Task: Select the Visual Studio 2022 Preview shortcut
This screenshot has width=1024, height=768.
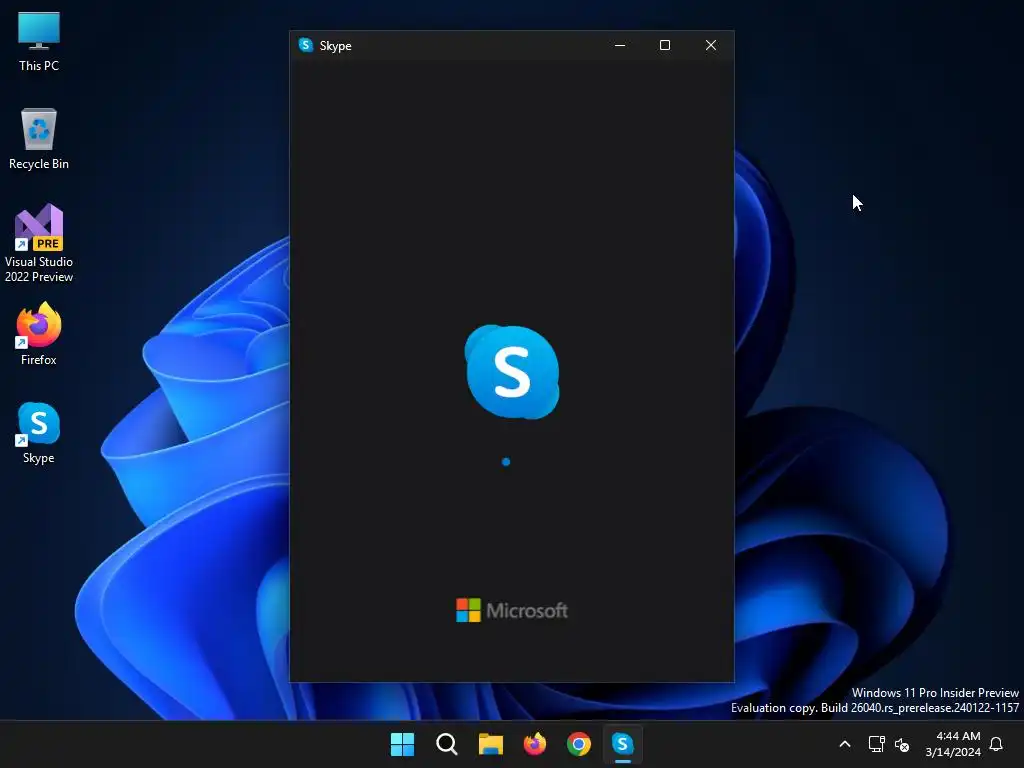Action: (x=39, y=243)
